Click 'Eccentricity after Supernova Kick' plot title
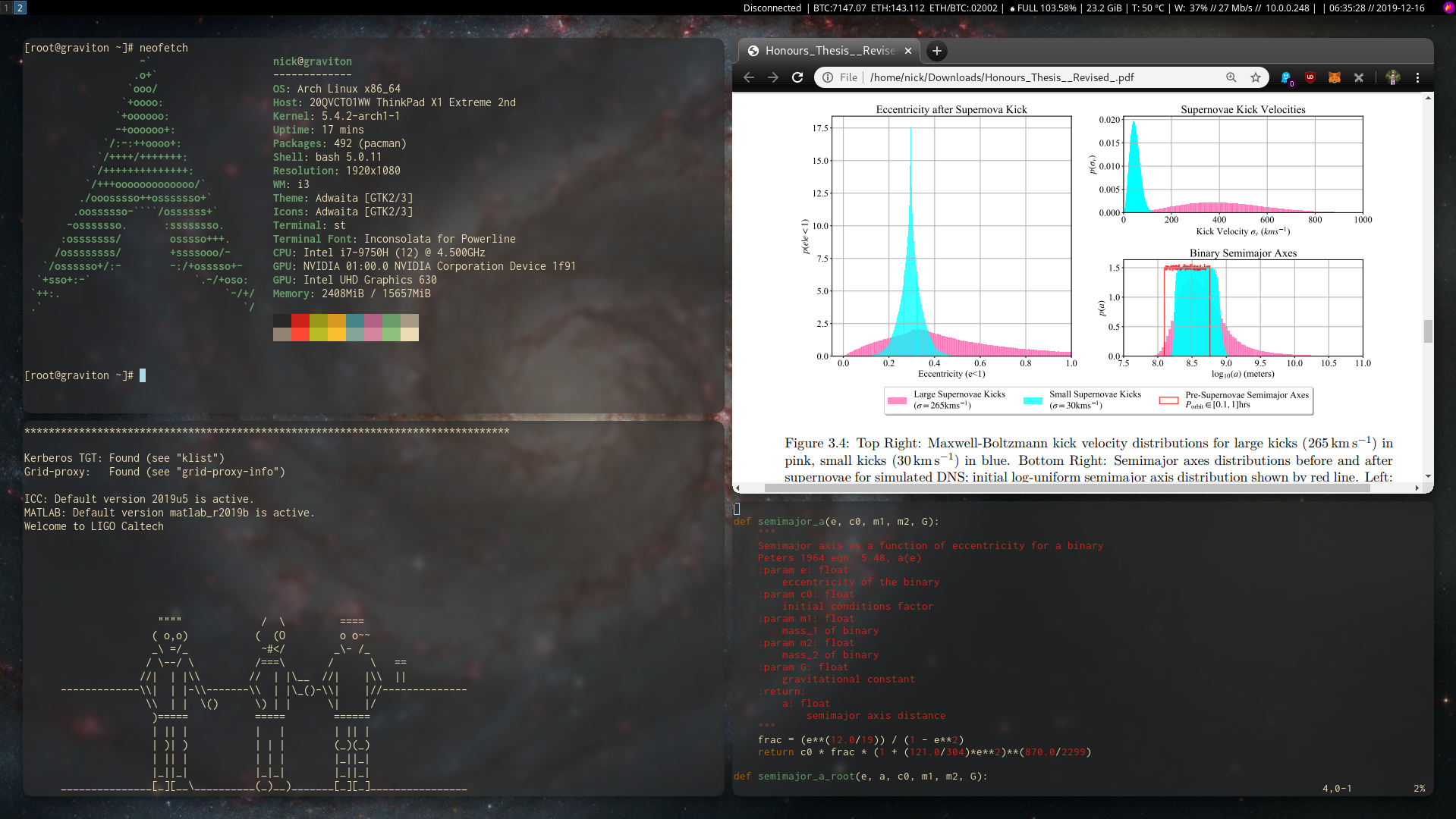1456x819 pixels. pyautogui.click(x=951, y=109)
